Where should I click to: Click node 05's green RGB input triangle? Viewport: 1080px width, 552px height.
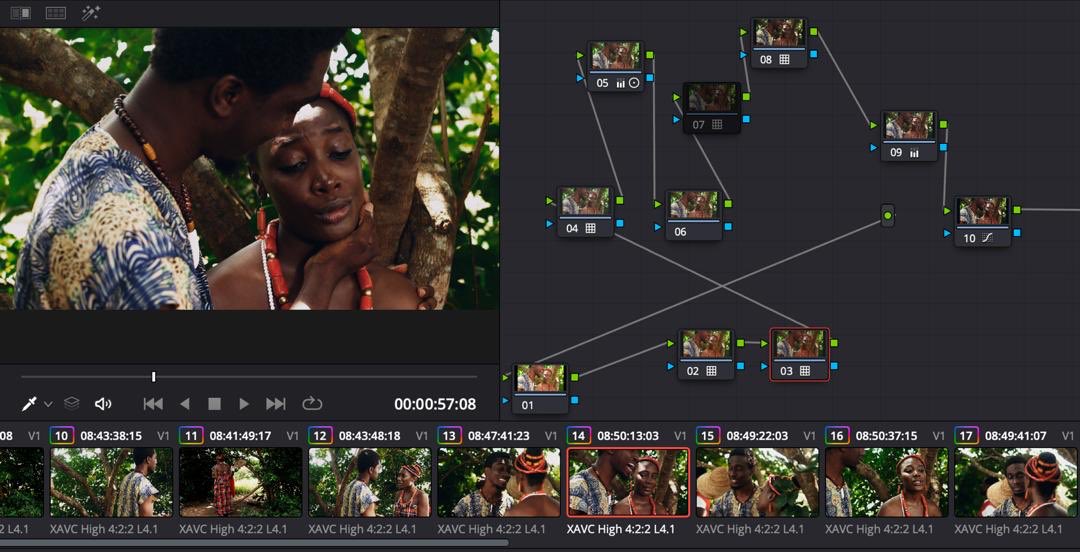click(x=580, y=56)
